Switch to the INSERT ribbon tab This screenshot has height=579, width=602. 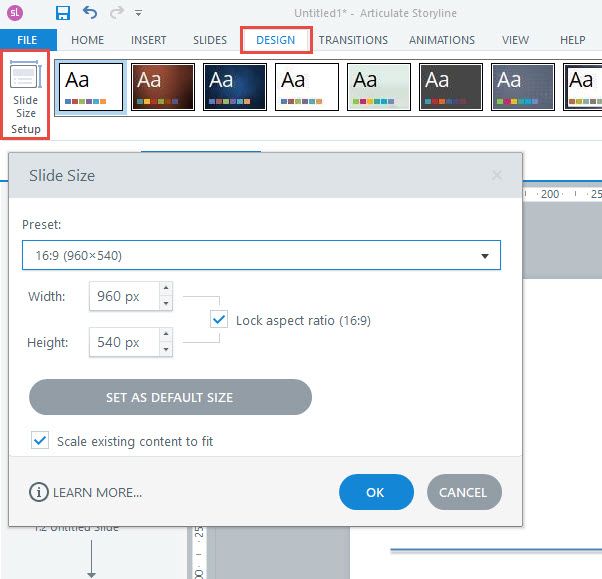pos(149,40)
